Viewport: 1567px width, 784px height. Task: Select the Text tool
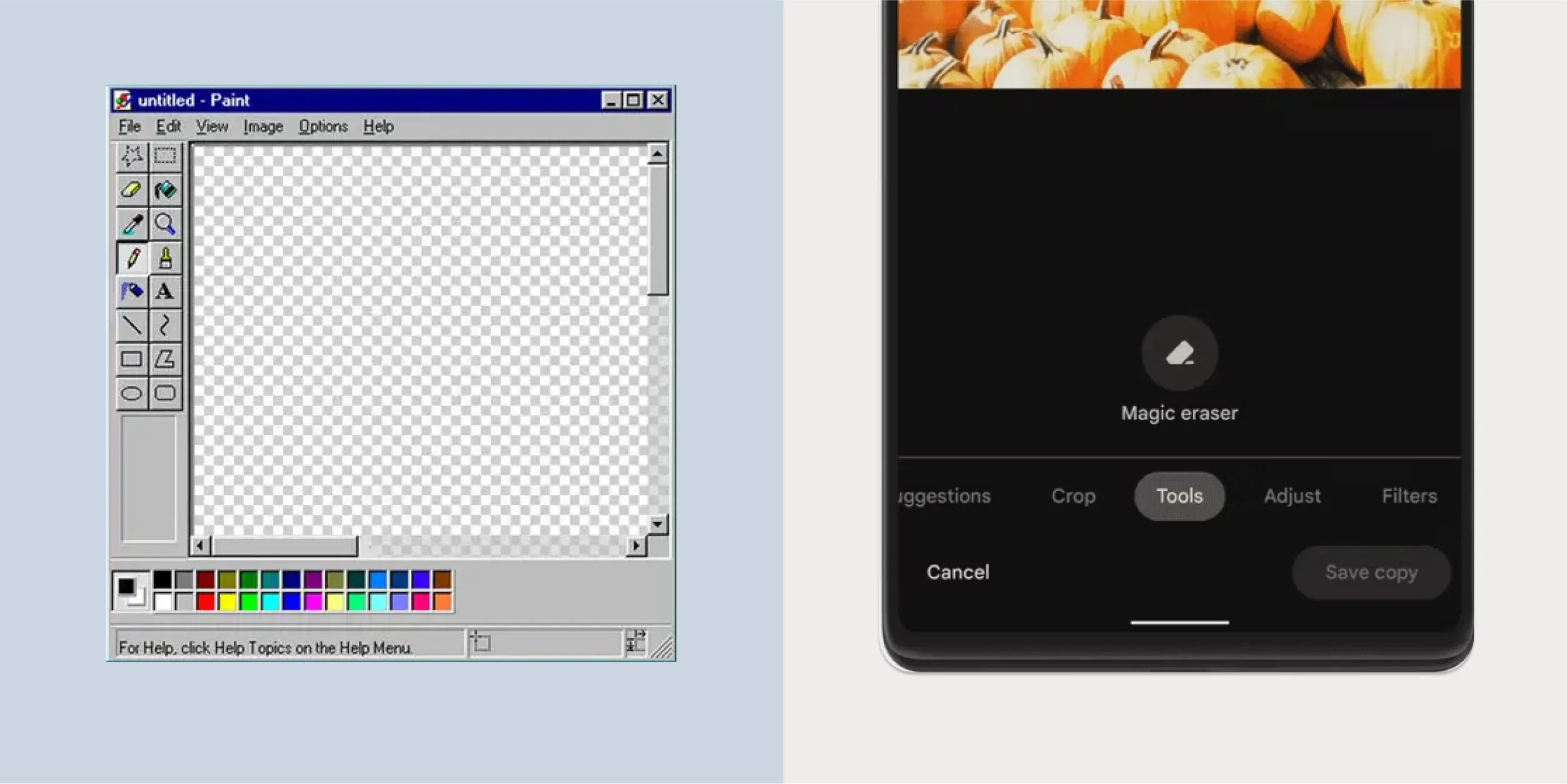coord(165,291)
